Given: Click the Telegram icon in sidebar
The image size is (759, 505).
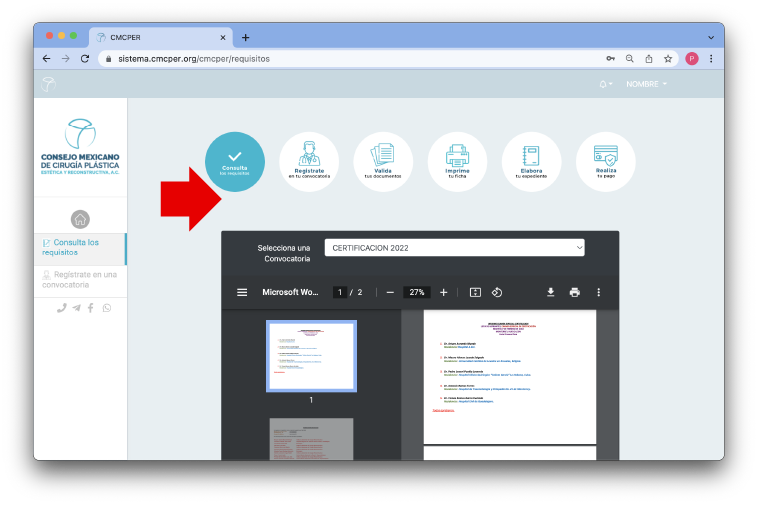Looking at the screenshot, I should coord(76,308).
